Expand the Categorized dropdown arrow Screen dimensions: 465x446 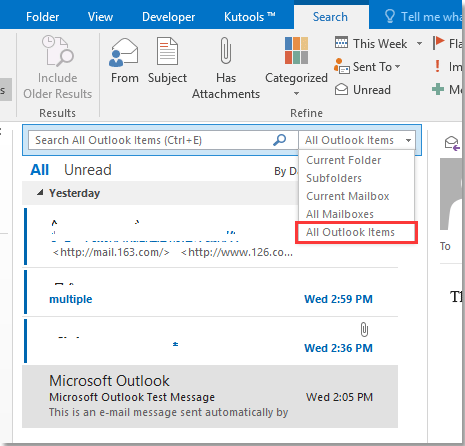[296, 94]
